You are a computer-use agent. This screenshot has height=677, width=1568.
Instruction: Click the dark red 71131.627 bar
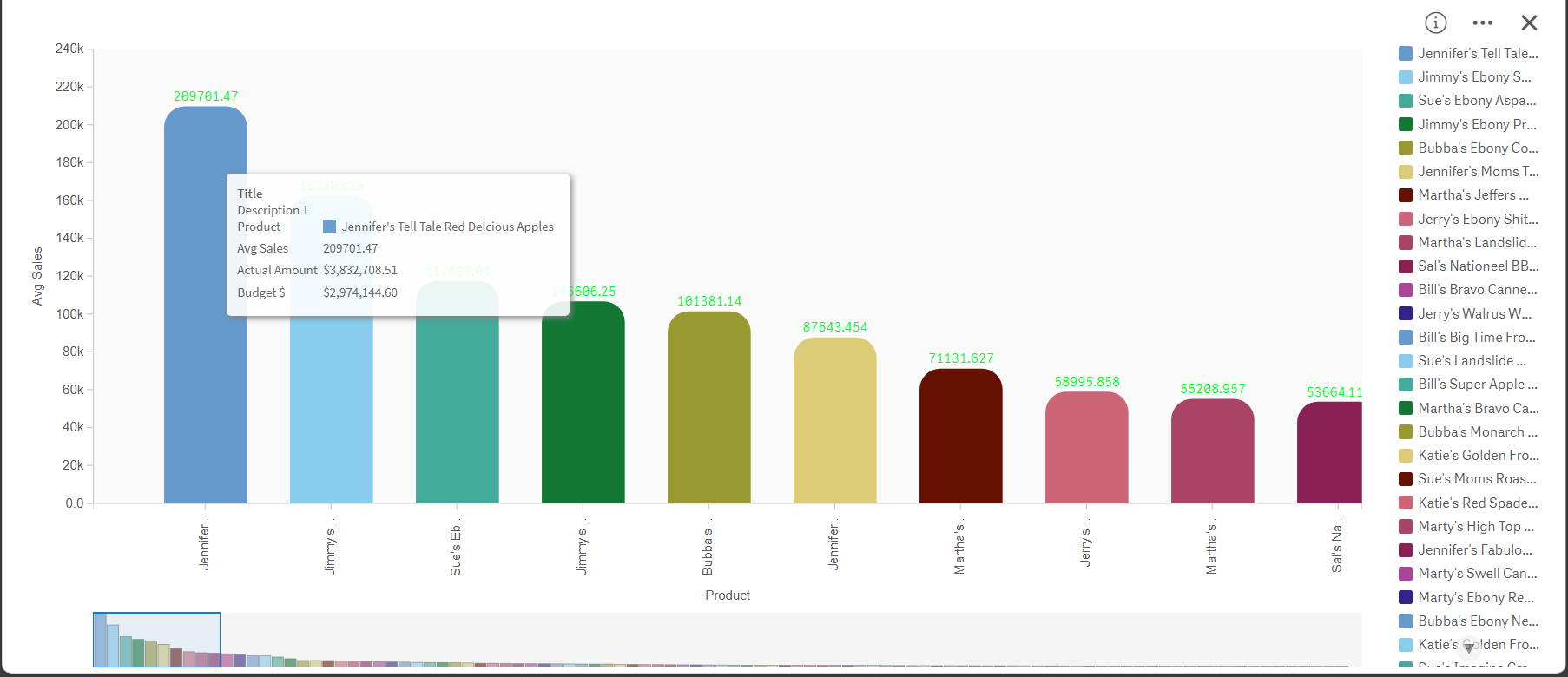pos(960,438)
